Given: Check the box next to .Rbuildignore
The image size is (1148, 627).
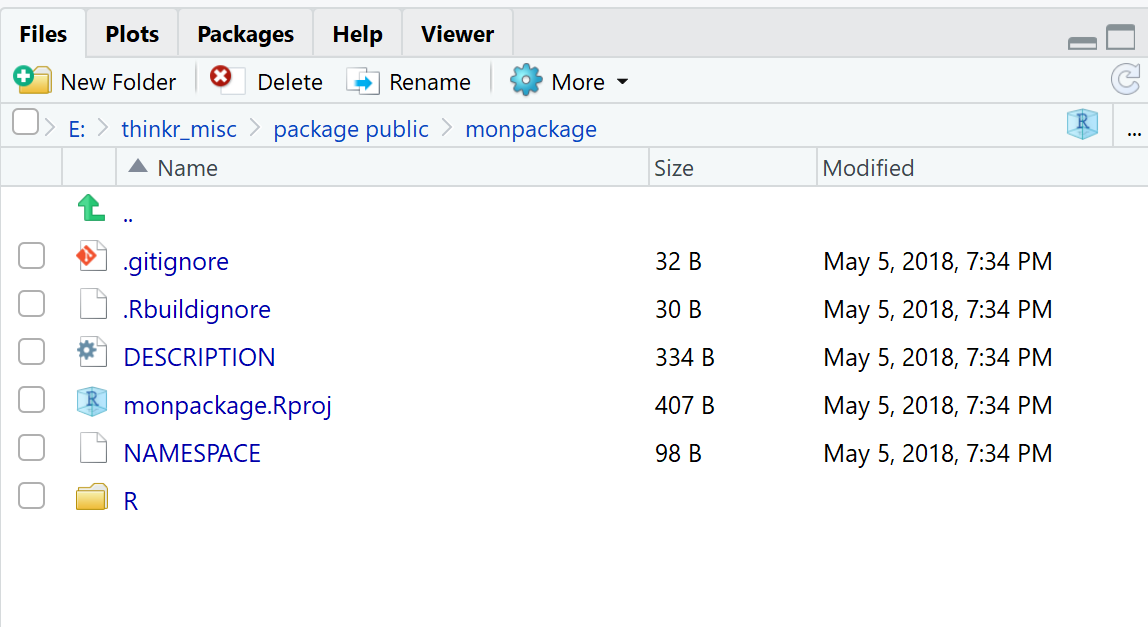Looking at the screenshot, I should point(32,305).
